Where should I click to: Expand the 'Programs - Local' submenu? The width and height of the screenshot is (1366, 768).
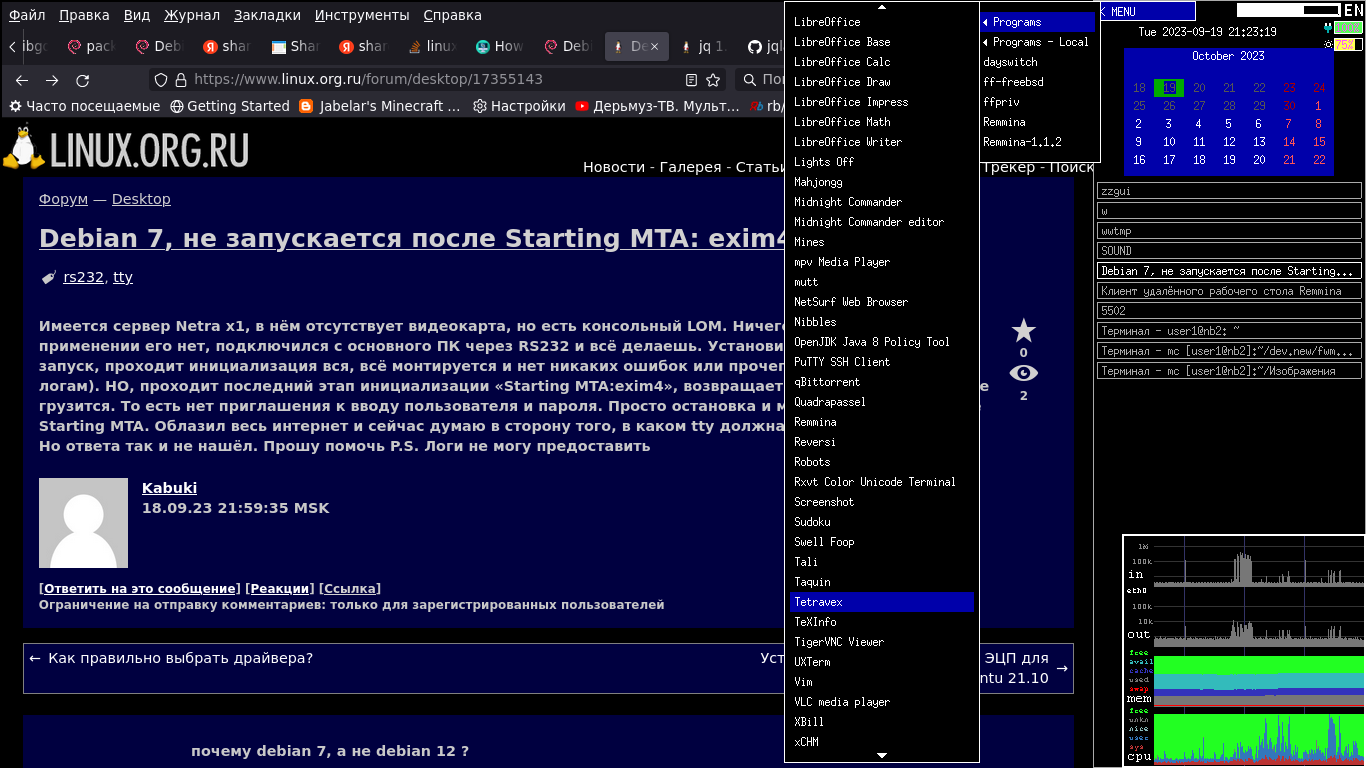click(1038, 42)
